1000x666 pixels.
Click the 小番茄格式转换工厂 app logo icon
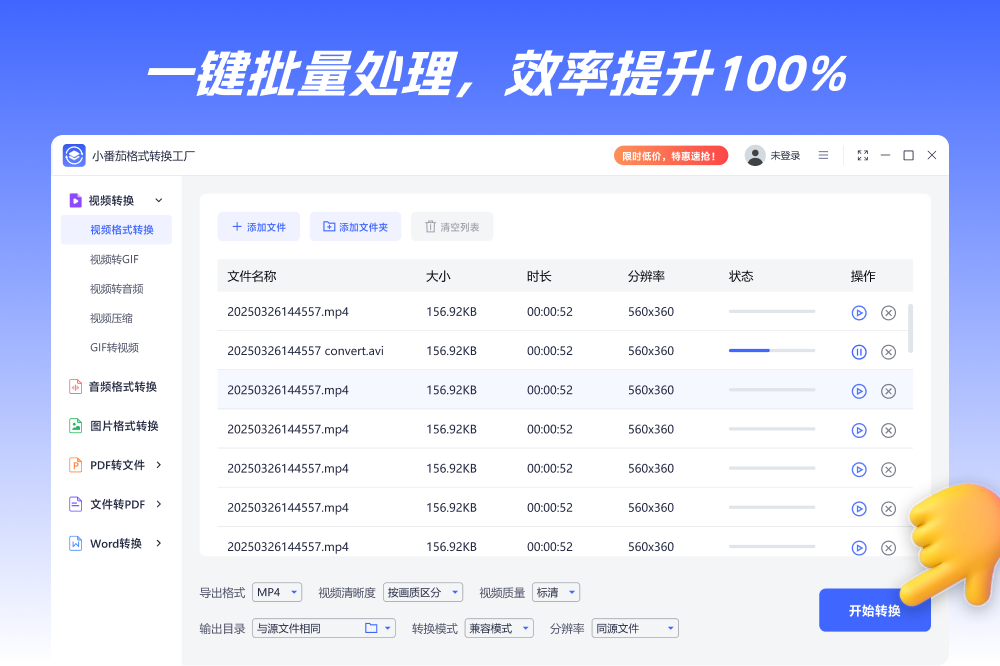pyautogui.click(x=74, y=155)
